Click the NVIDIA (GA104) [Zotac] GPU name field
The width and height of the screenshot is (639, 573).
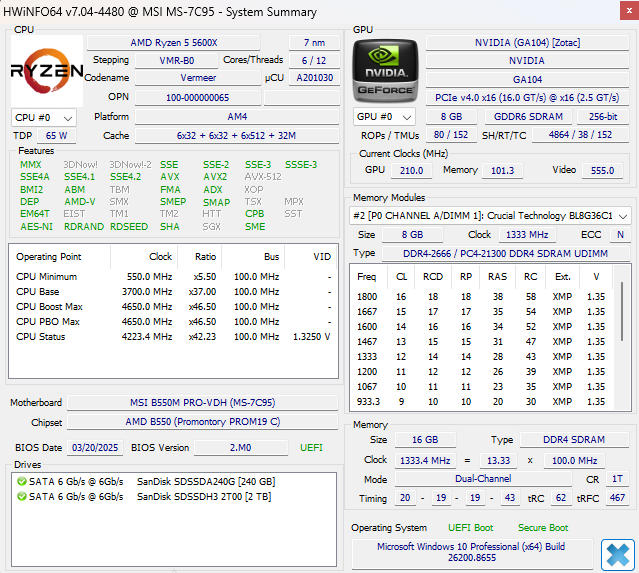[527, 43]
